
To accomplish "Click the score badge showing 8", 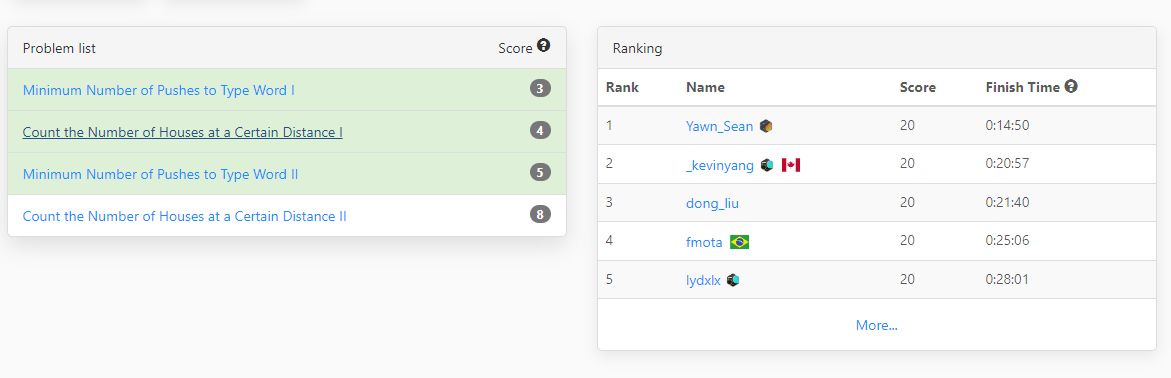I will pyautogui.click(x=541, y=215).
